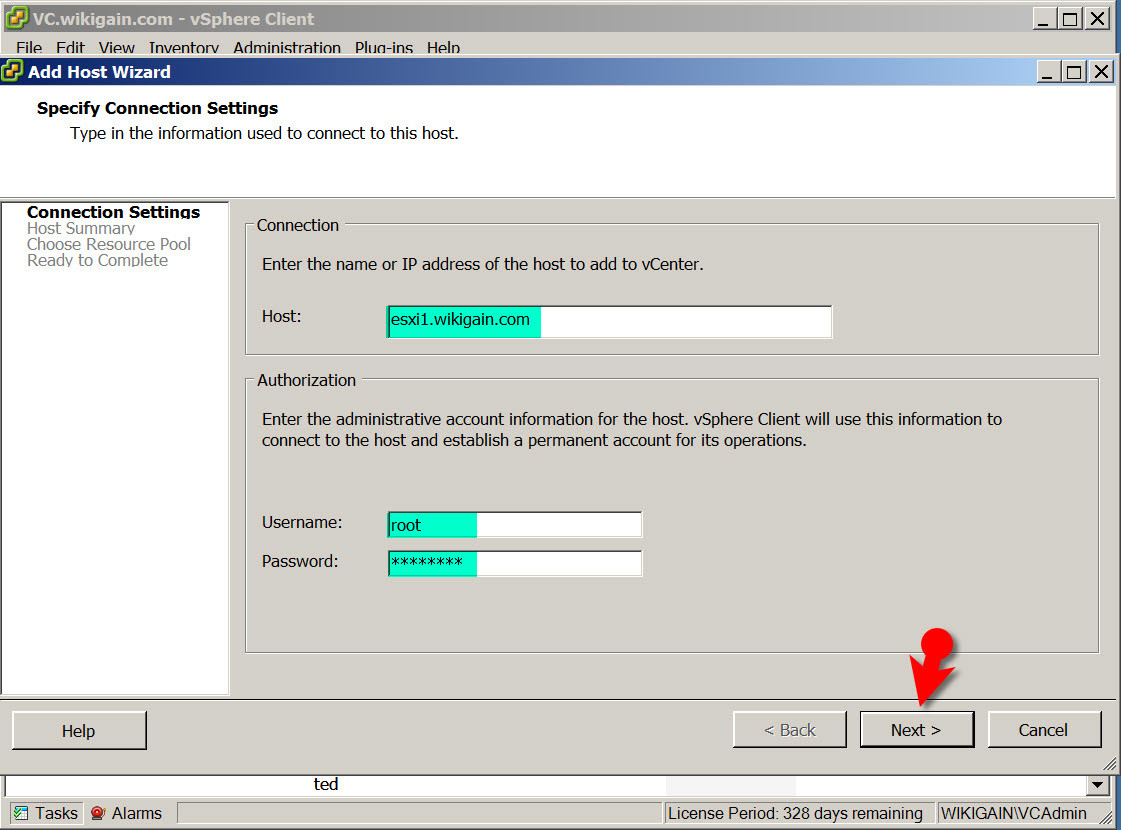Viewport: 1121px width, 830px height.
Task: Select Choose Resource Pool wizard step
Action: [x=109, y=244]
